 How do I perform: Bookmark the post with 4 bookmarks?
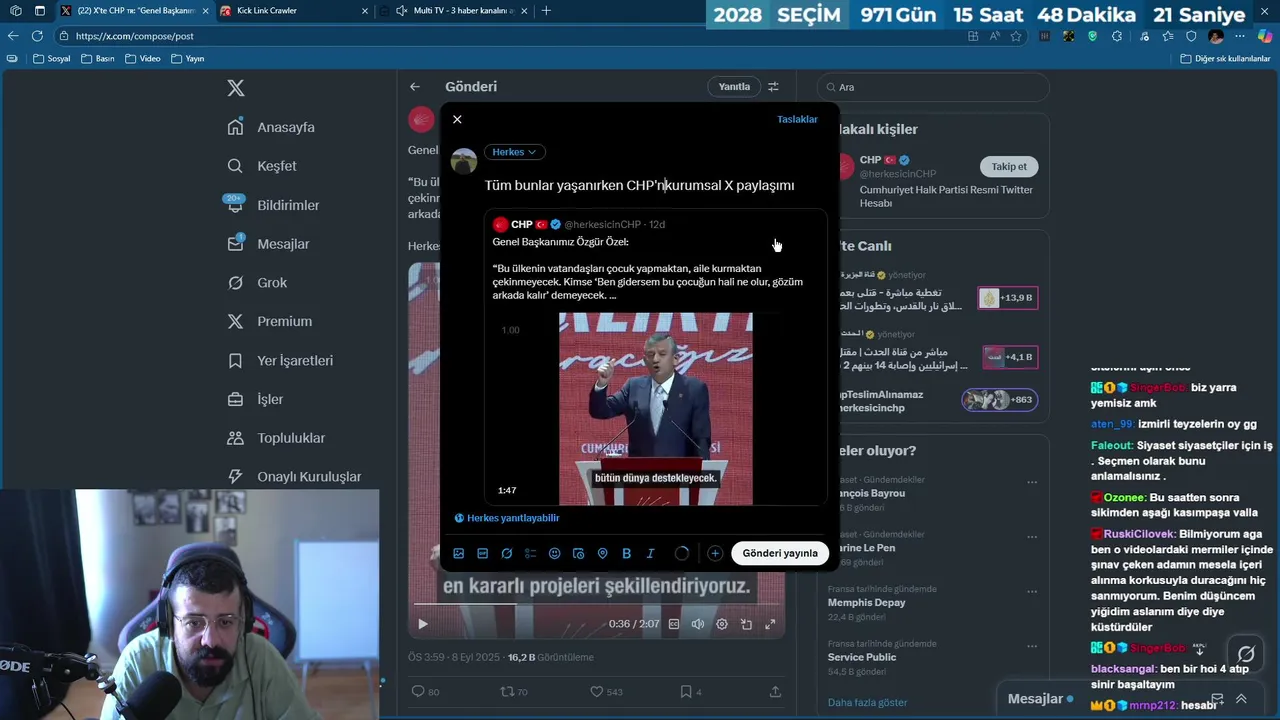tap(691, 691)
